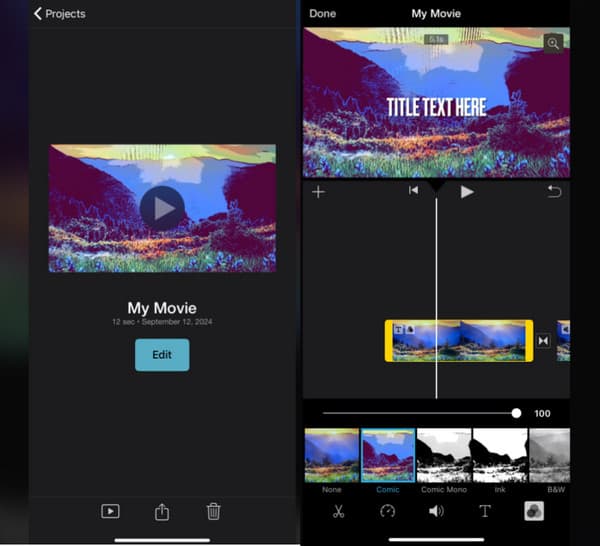Open the speed speedometer tool
Viewport: 600px width, 546px height.
[x=388, y=511]
